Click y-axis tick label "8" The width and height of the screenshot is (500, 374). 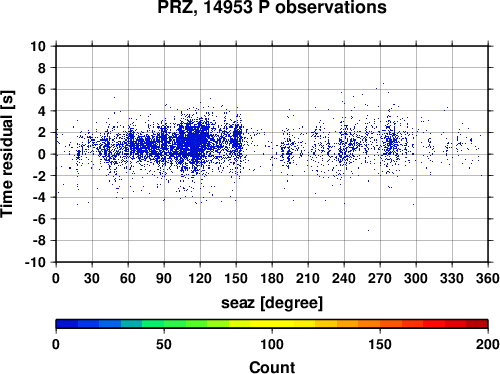click(42, 68)
